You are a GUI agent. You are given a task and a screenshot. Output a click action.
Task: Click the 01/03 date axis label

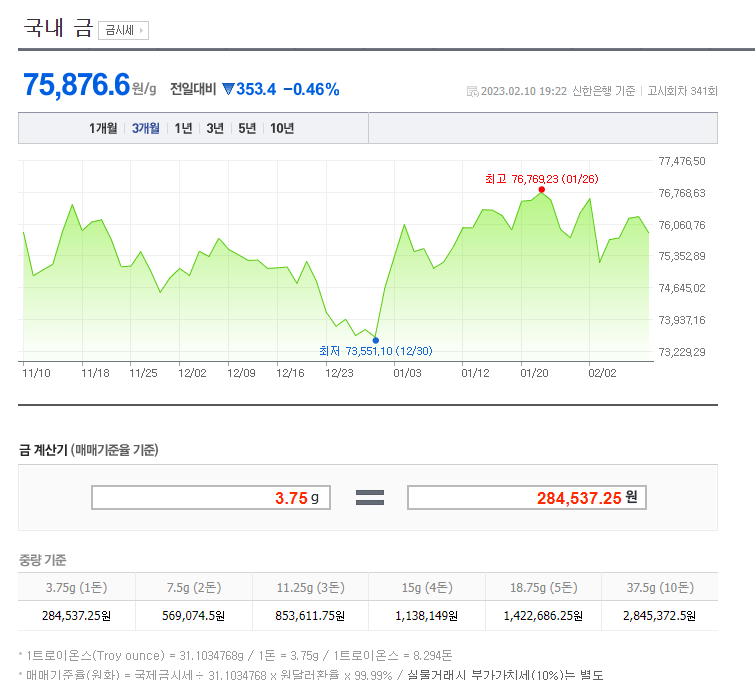pos(407,373)
